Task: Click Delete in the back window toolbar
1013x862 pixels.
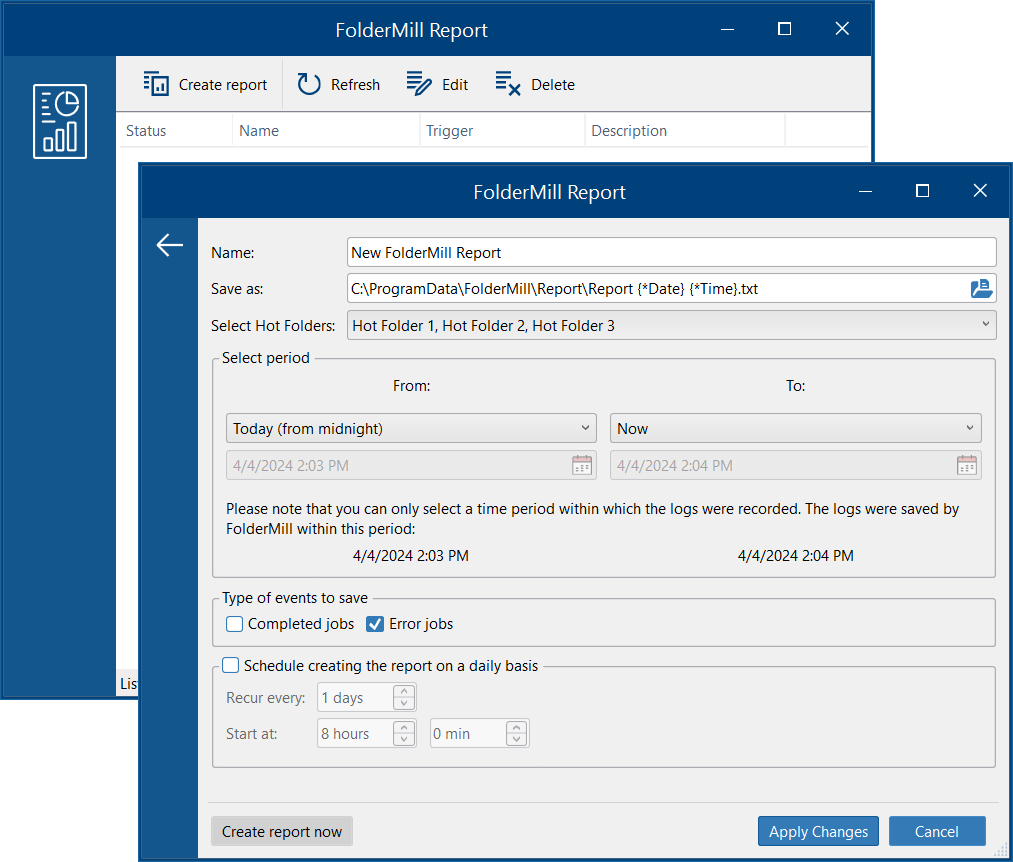Action: tap(535, 85)
